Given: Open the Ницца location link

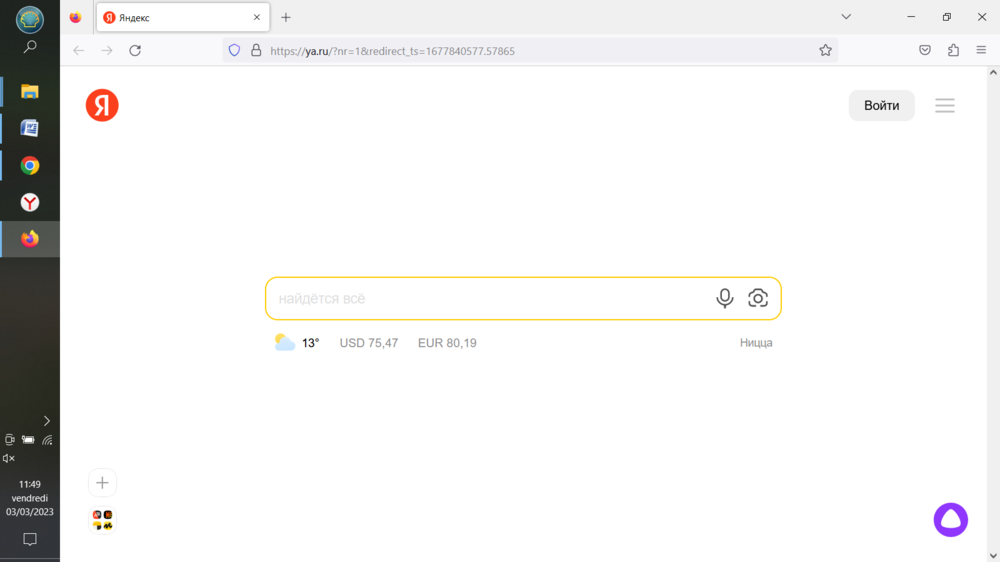Looking at the screenshot, I should click(756, 343).
